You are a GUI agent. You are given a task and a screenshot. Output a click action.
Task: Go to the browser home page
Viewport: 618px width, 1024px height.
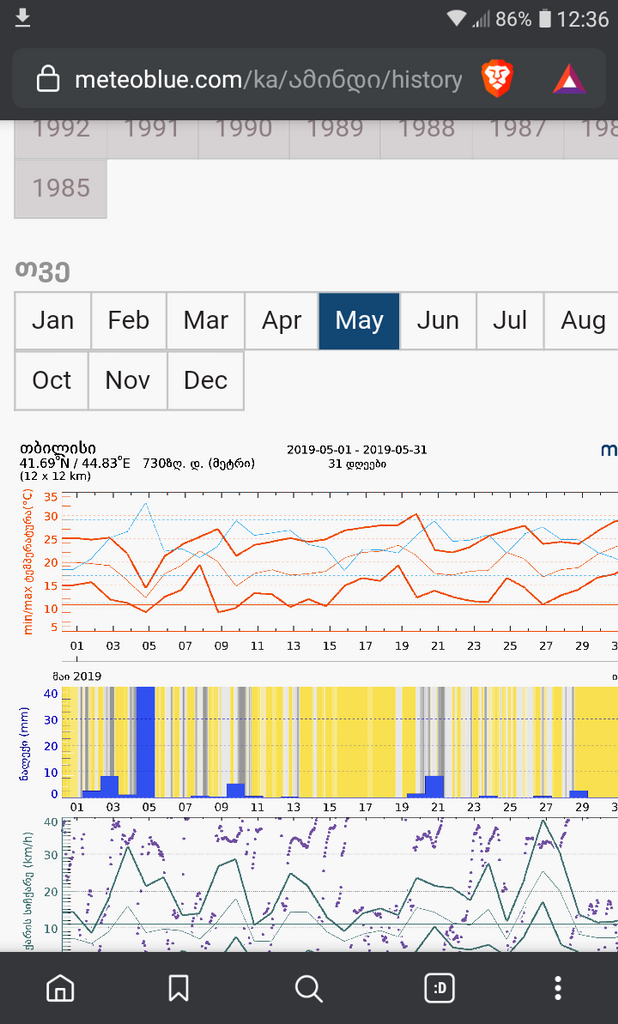(x=60, y=988)
